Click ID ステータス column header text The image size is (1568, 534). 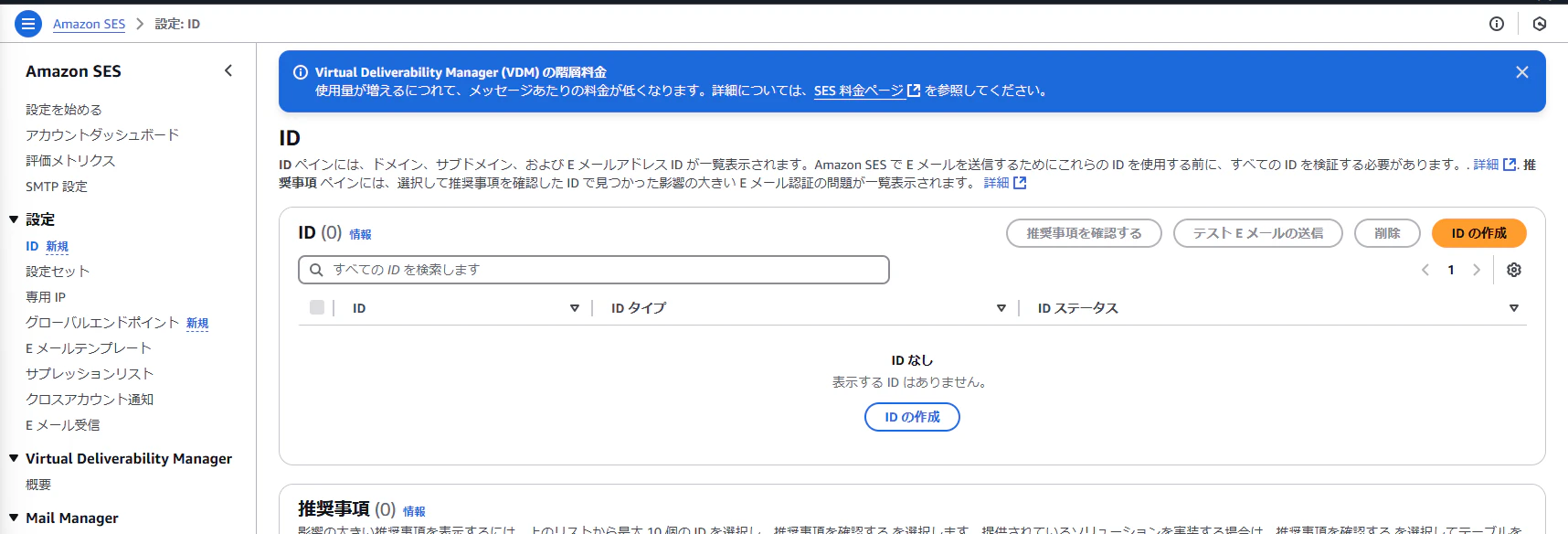[x=1078, y=308]
